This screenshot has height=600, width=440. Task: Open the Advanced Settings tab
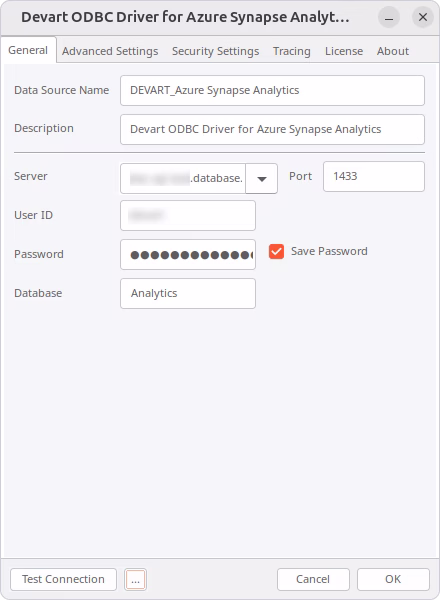click(110, 51)
